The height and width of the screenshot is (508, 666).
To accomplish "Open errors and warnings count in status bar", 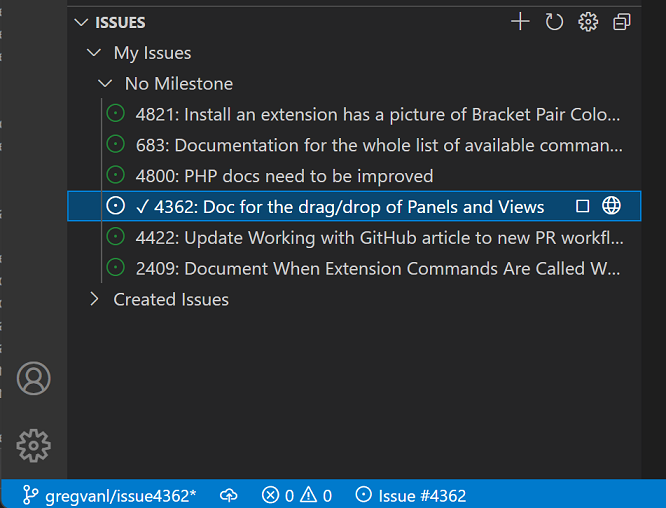I will 297,495.
